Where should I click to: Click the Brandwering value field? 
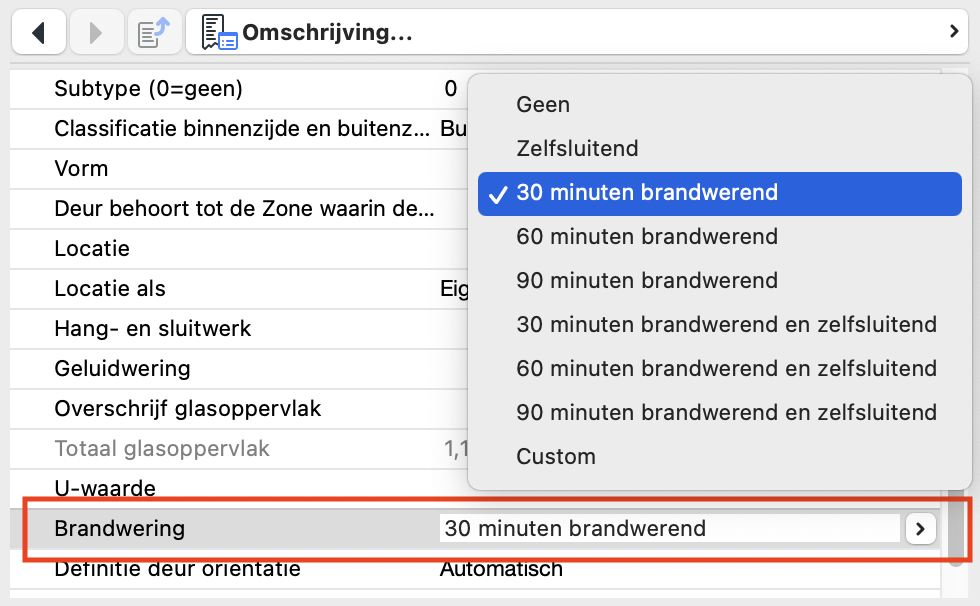668,528
